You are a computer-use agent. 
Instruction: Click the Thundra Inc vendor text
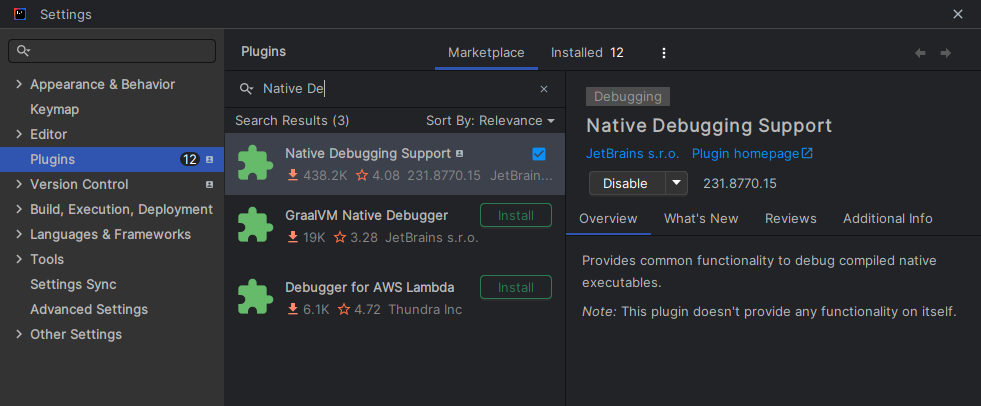425,310
